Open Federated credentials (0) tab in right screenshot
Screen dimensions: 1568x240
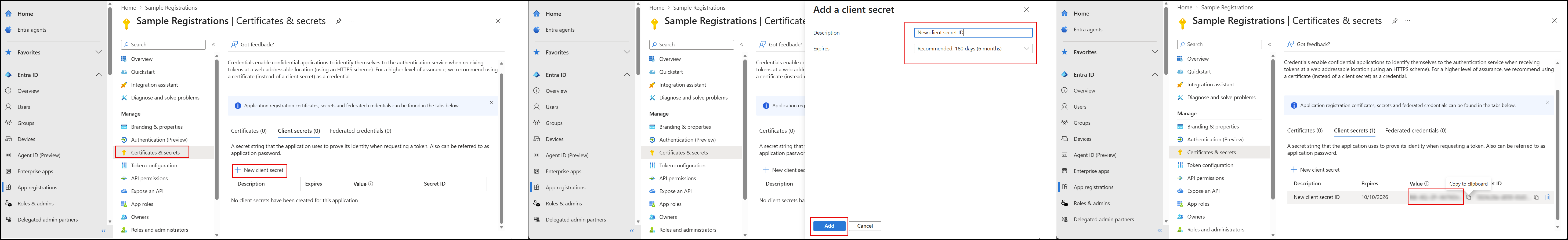tap(1415, 131)
